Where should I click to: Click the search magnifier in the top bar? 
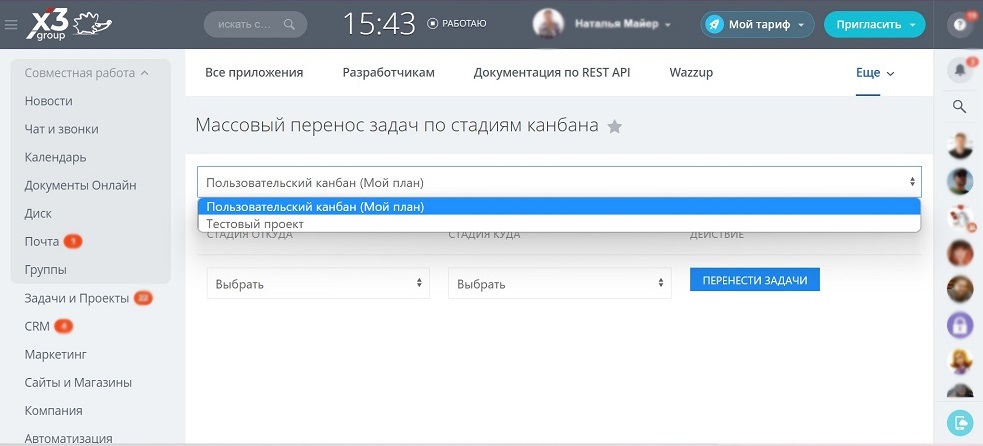tap(289, 24)
